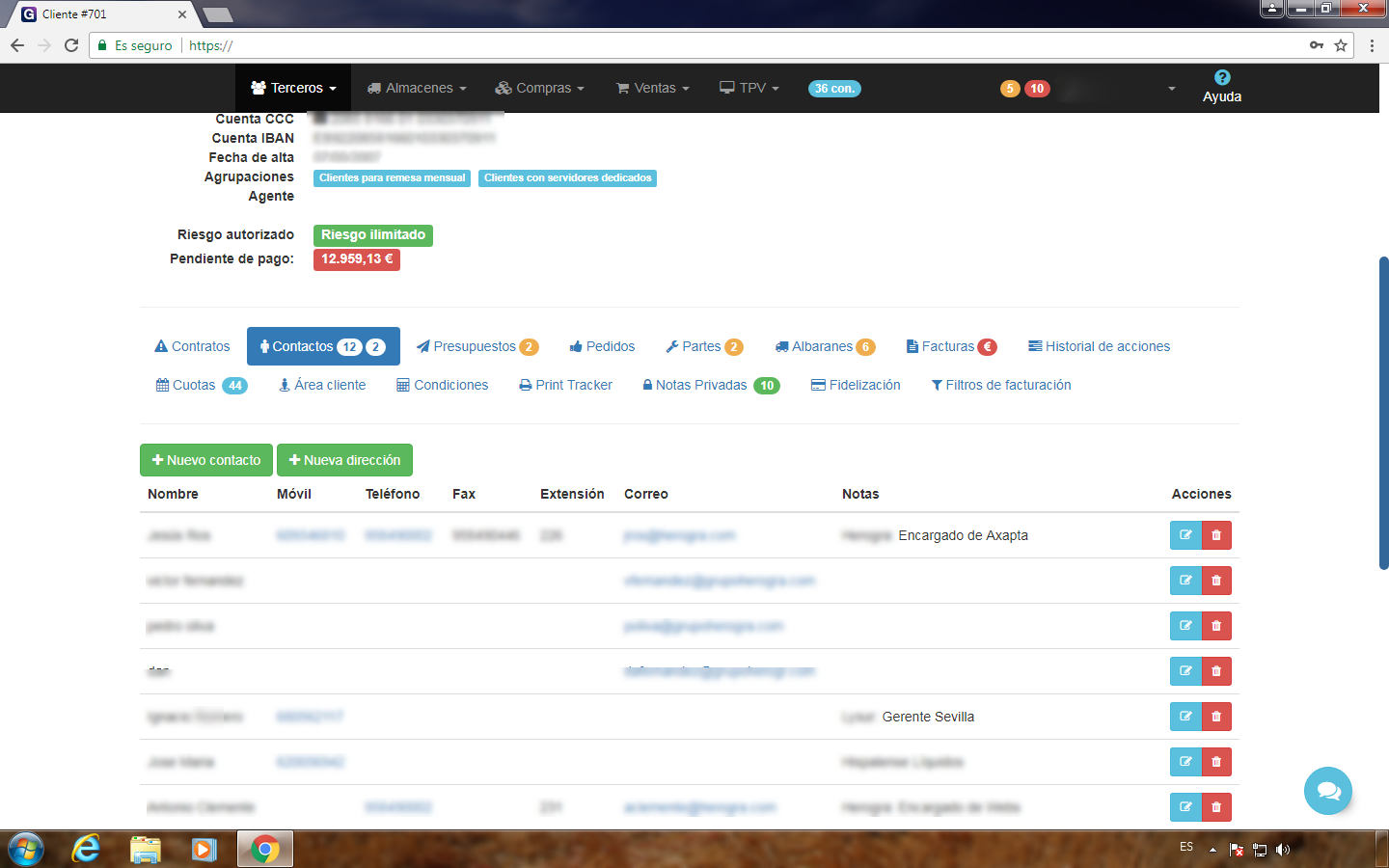
Task: Open the Ventas dropdown menu
Action: click(x=653, y=88)
